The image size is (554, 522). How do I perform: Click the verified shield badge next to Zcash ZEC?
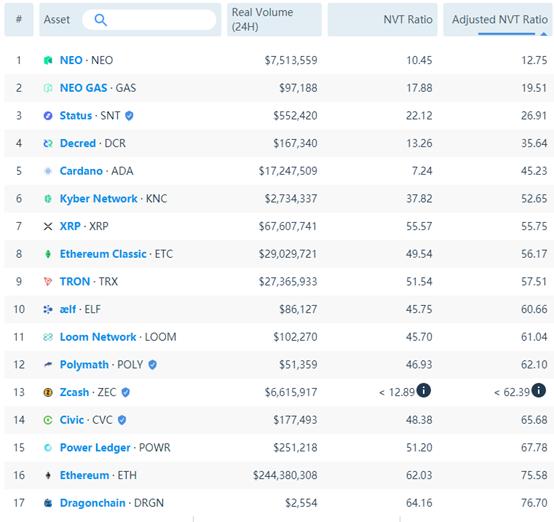[x=125, y=392]
